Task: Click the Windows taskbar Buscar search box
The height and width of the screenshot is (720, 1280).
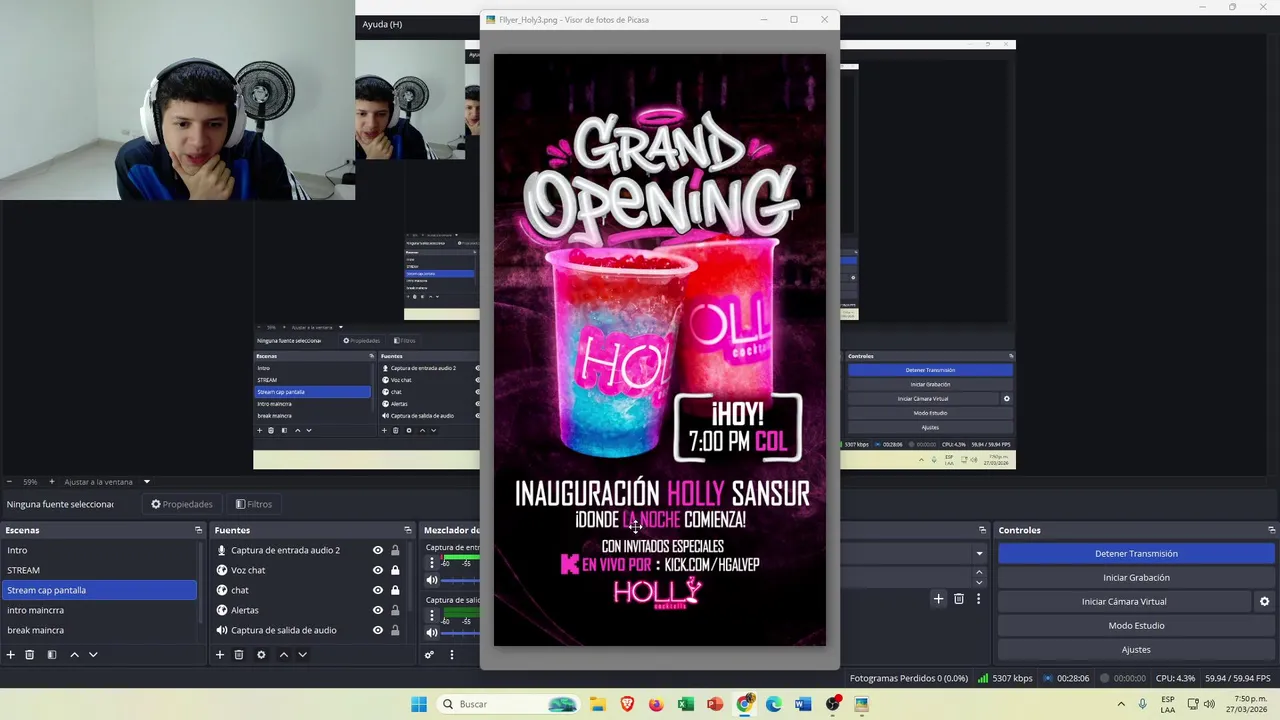Action: (x=508, y=704)
